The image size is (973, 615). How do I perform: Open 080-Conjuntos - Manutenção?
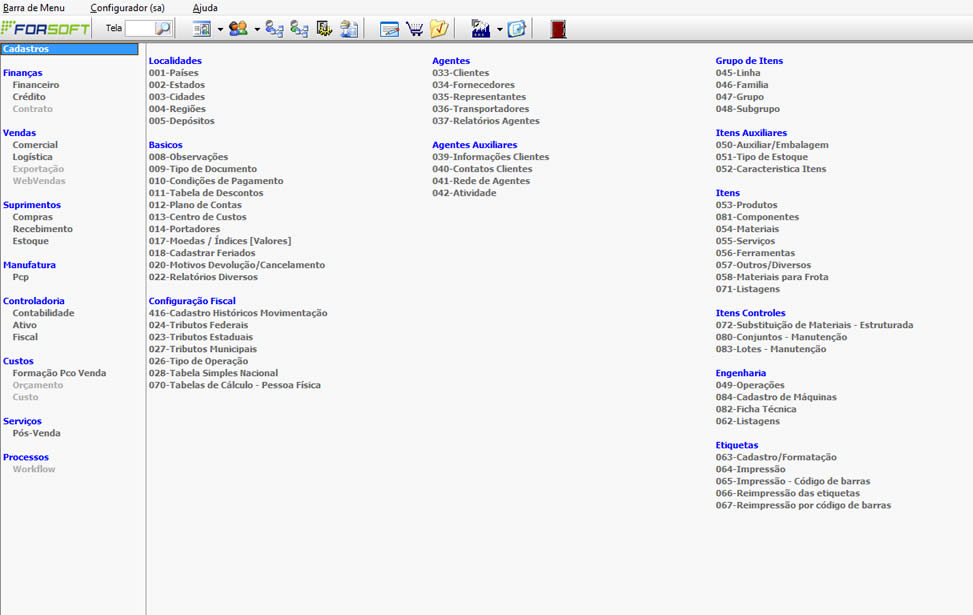tap(781, 337)
